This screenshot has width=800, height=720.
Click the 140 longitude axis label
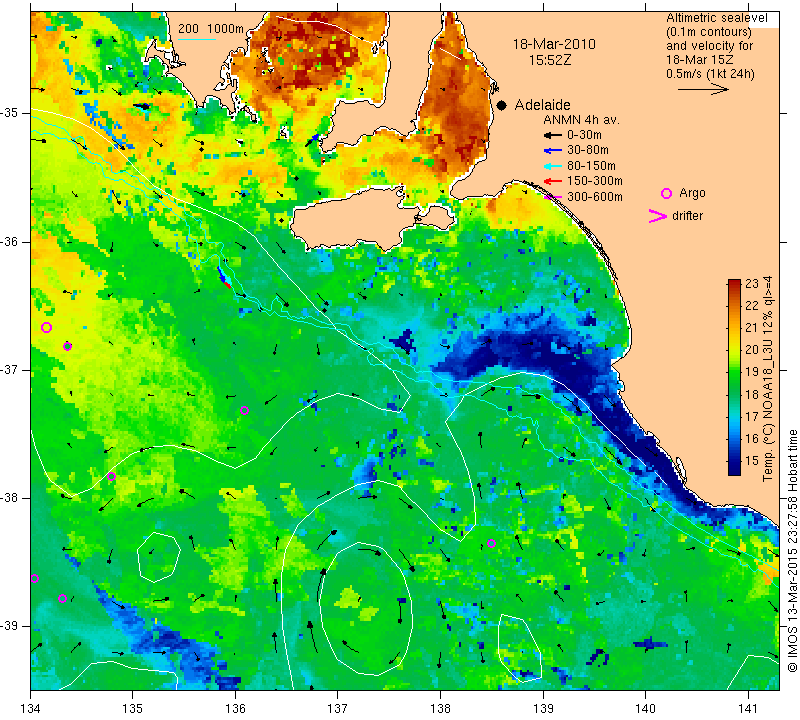coord(646,709)
